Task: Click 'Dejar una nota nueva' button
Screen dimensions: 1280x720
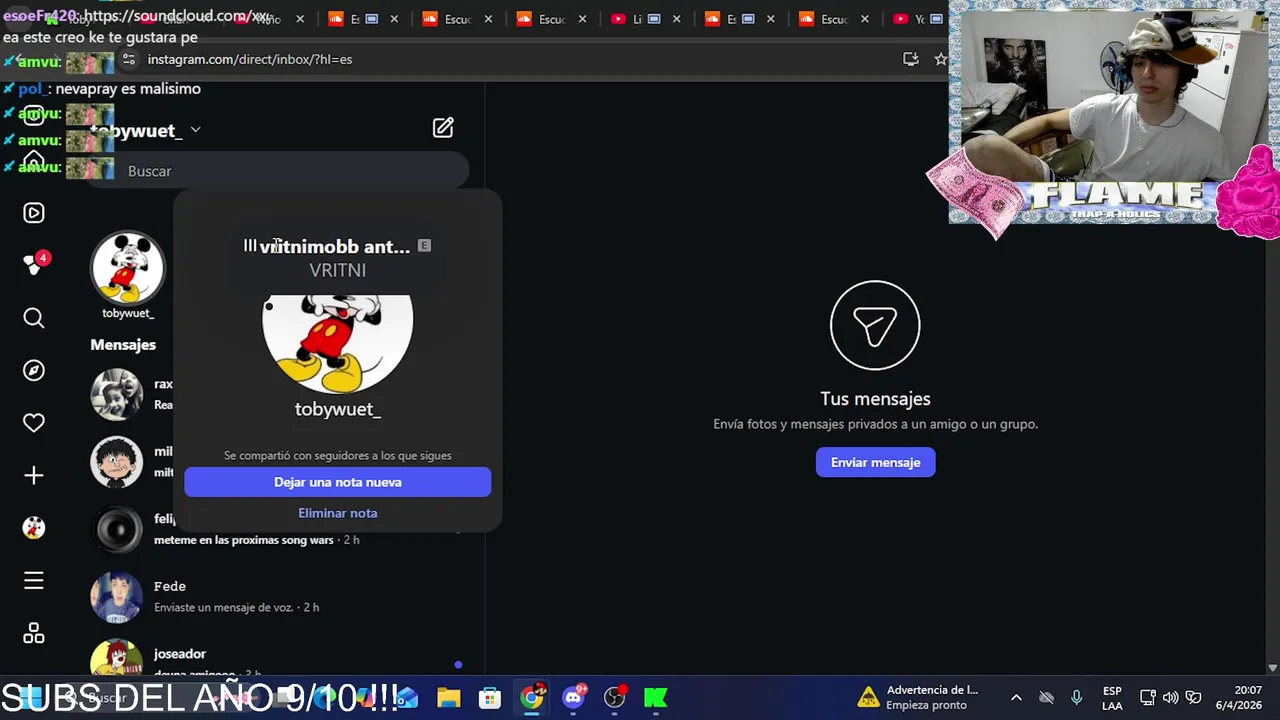Action: (x=338, y=482)
